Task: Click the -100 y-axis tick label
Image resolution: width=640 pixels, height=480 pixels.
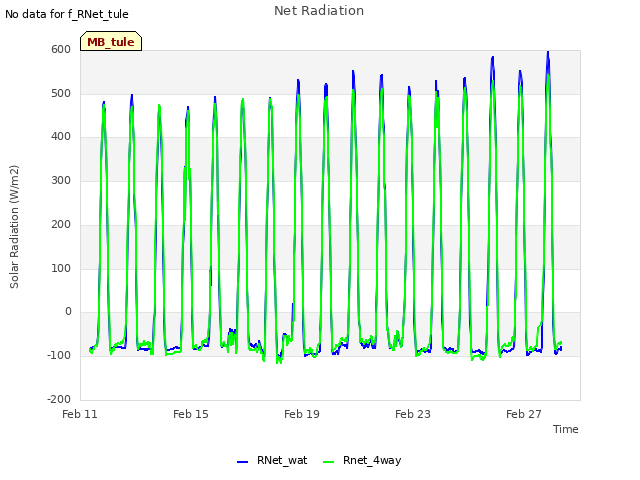Action: 59,356
